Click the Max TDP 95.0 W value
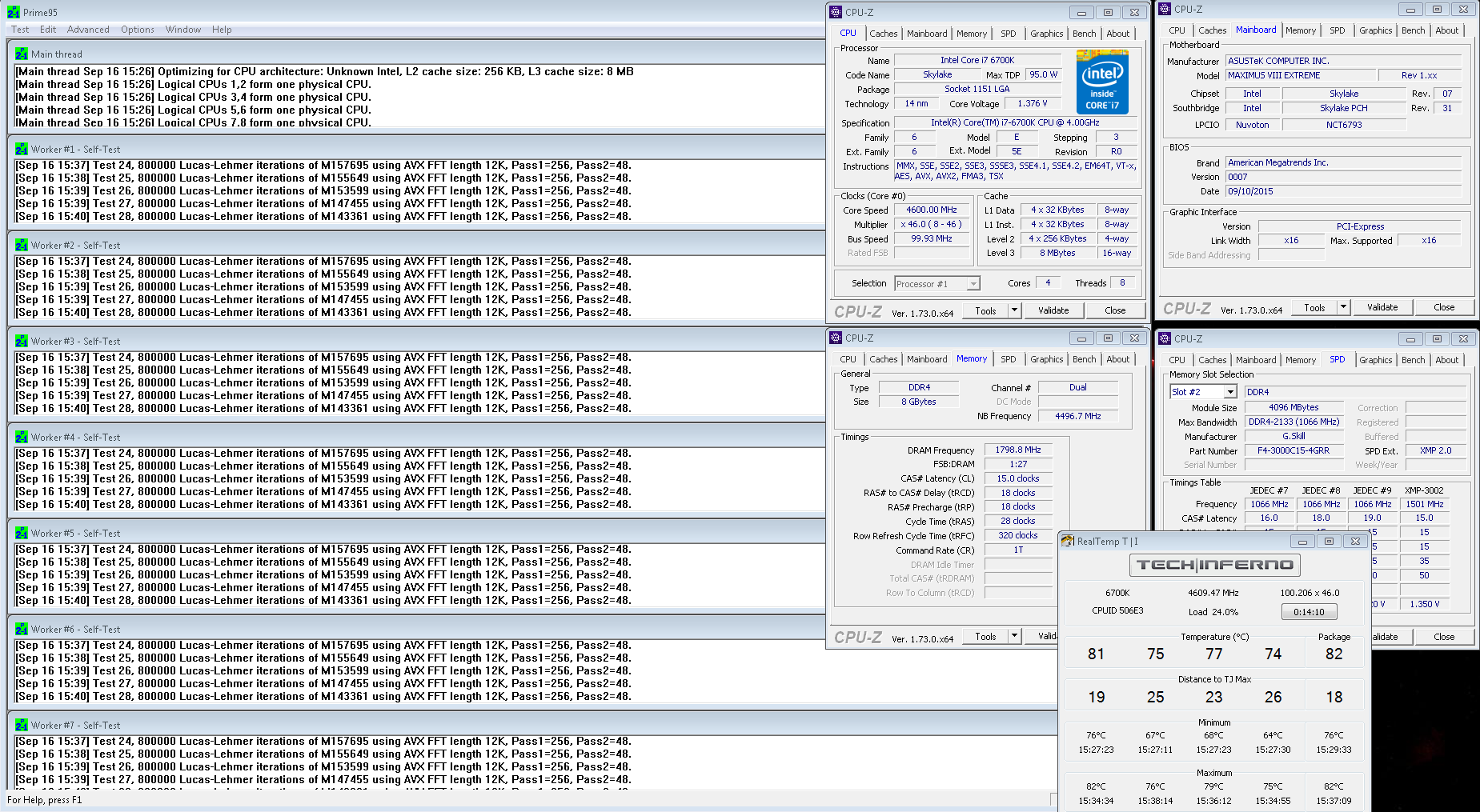Image resolution: width=1480 pixels, height=812 pixels. [1043, 74]
